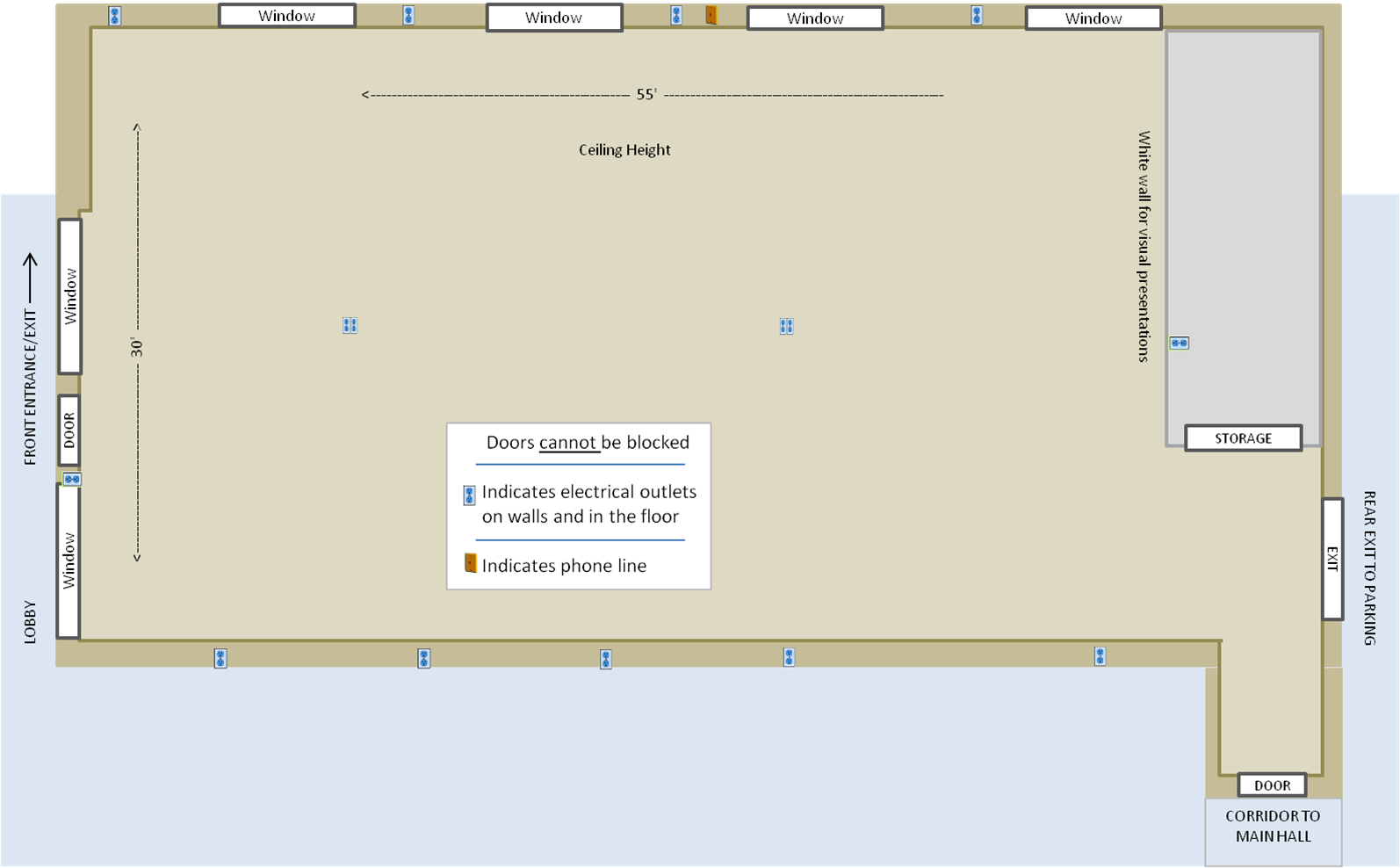Screen dimensions: 1400x868
Task: Click the outlet on the storage room wall
Action: click(1180, 344)
